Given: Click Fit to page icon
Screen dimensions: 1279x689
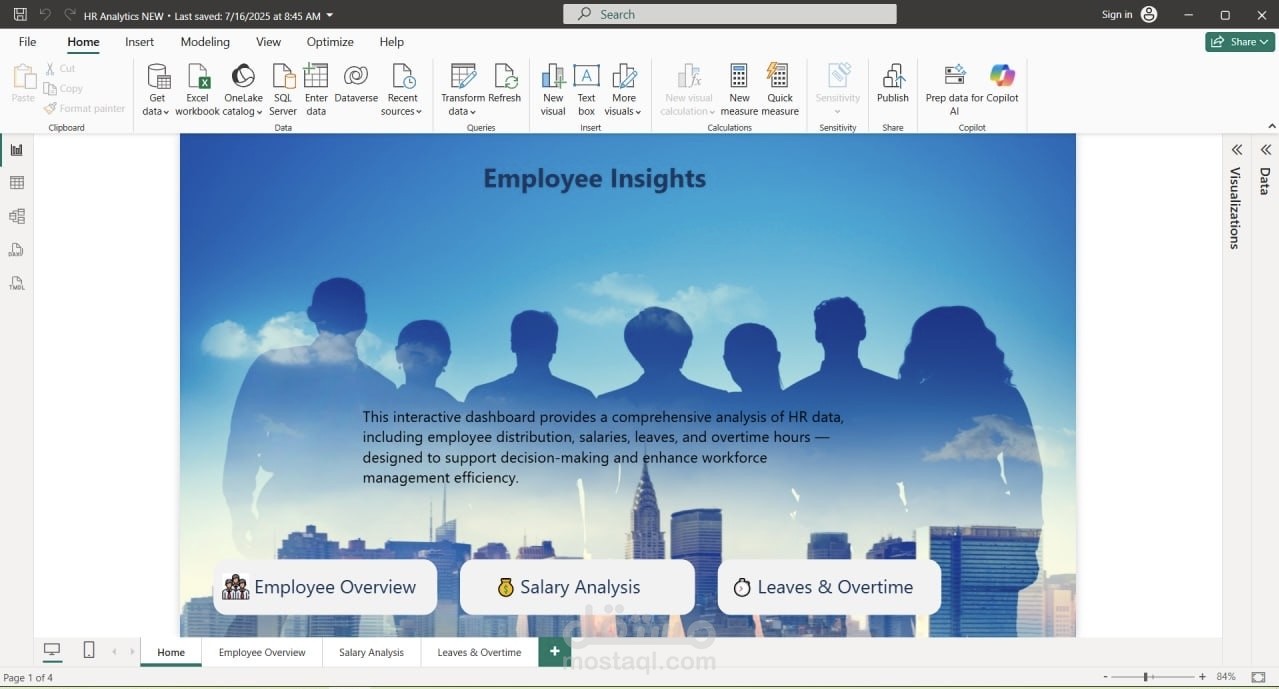Looking at the screenshot, I should pos(1258,677).
